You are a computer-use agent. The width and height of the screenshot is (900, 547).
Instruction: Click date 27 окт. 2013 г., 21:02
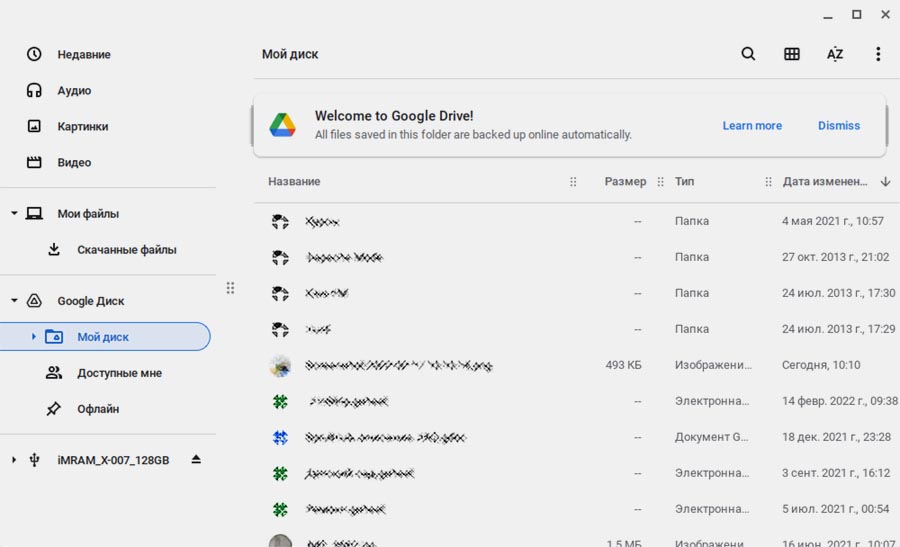(835, 257)
